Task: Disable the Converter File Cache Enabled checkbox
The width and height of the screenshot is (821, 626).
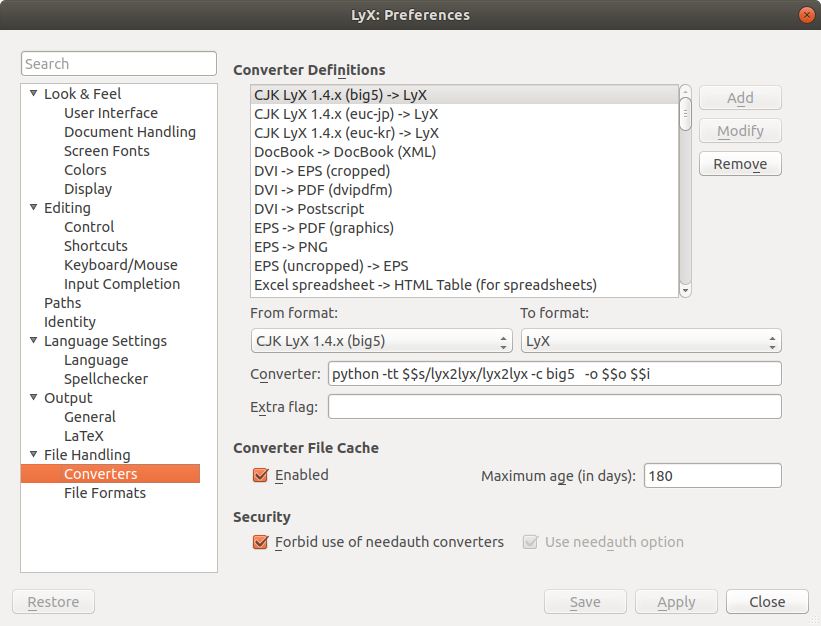Action: pyautogui.click(x=262, y=475)
